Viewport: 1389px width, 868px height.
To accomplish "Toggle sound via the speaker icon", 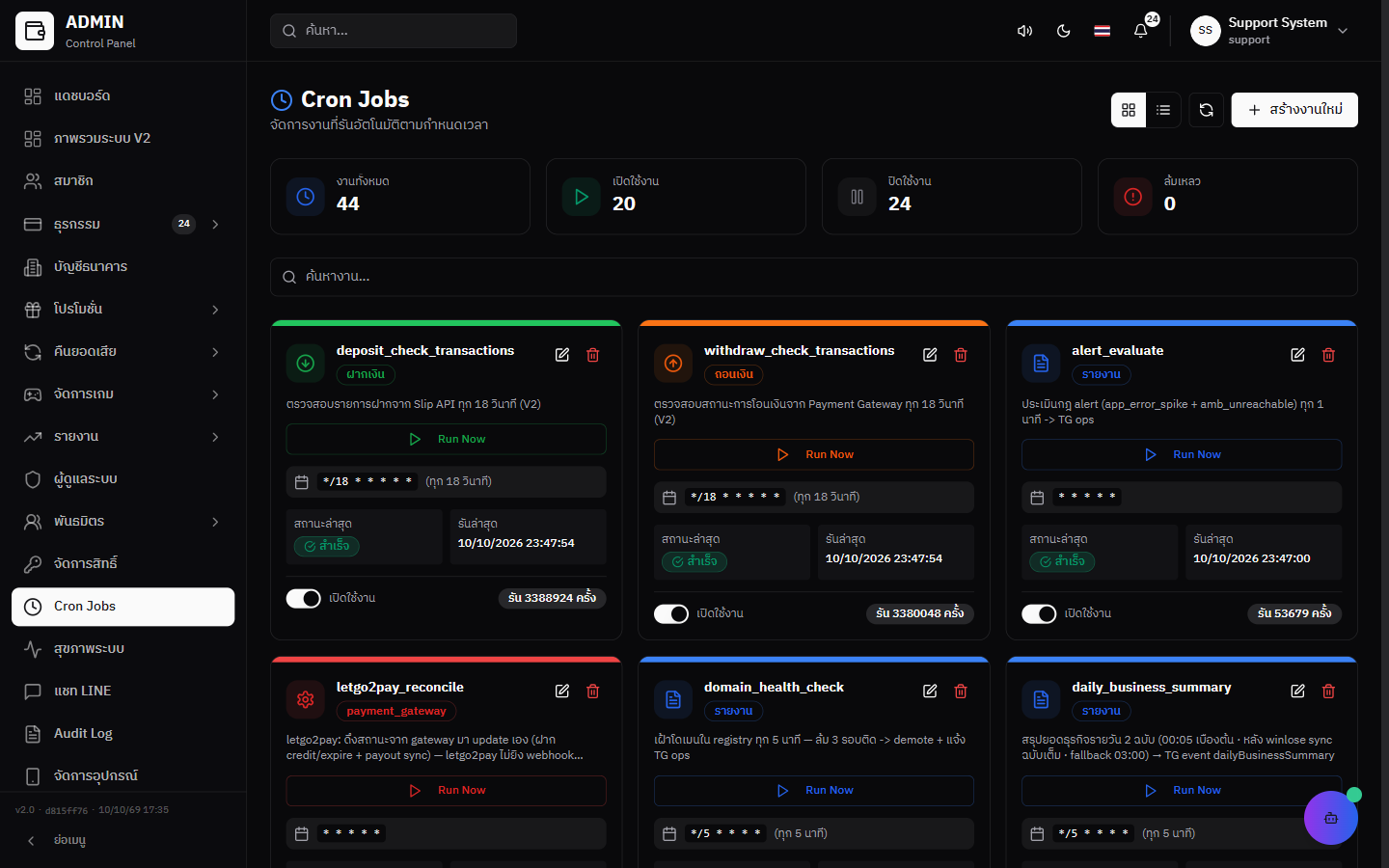I will click(1024, 31).
